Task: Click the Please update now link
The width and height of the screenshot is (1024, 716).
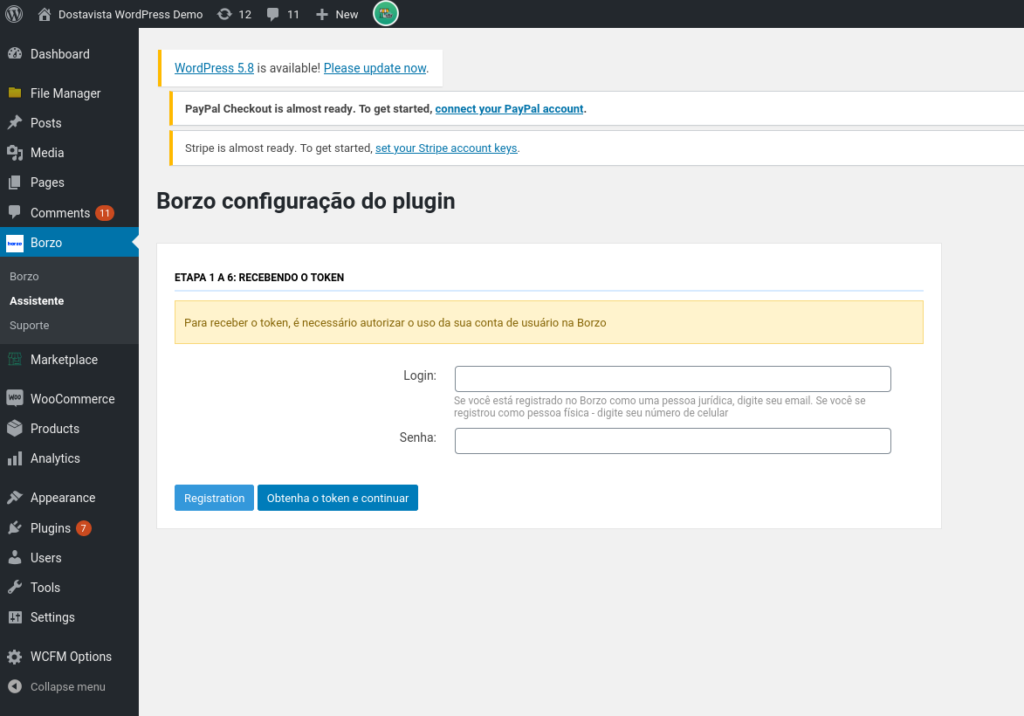Action: click(374, 67)
